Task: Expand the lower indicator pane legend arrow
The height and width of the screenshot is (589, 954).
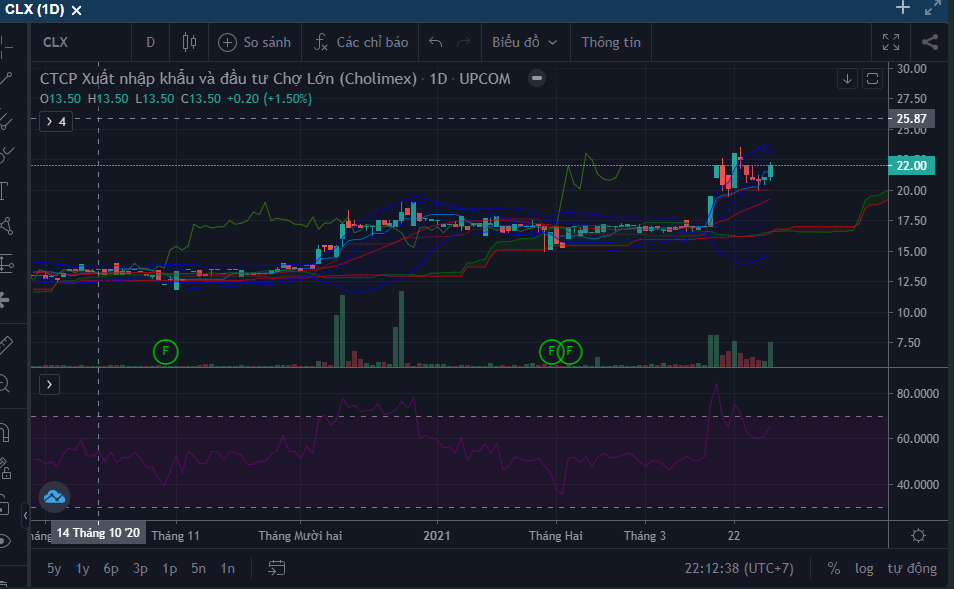Action: [50, 384]
